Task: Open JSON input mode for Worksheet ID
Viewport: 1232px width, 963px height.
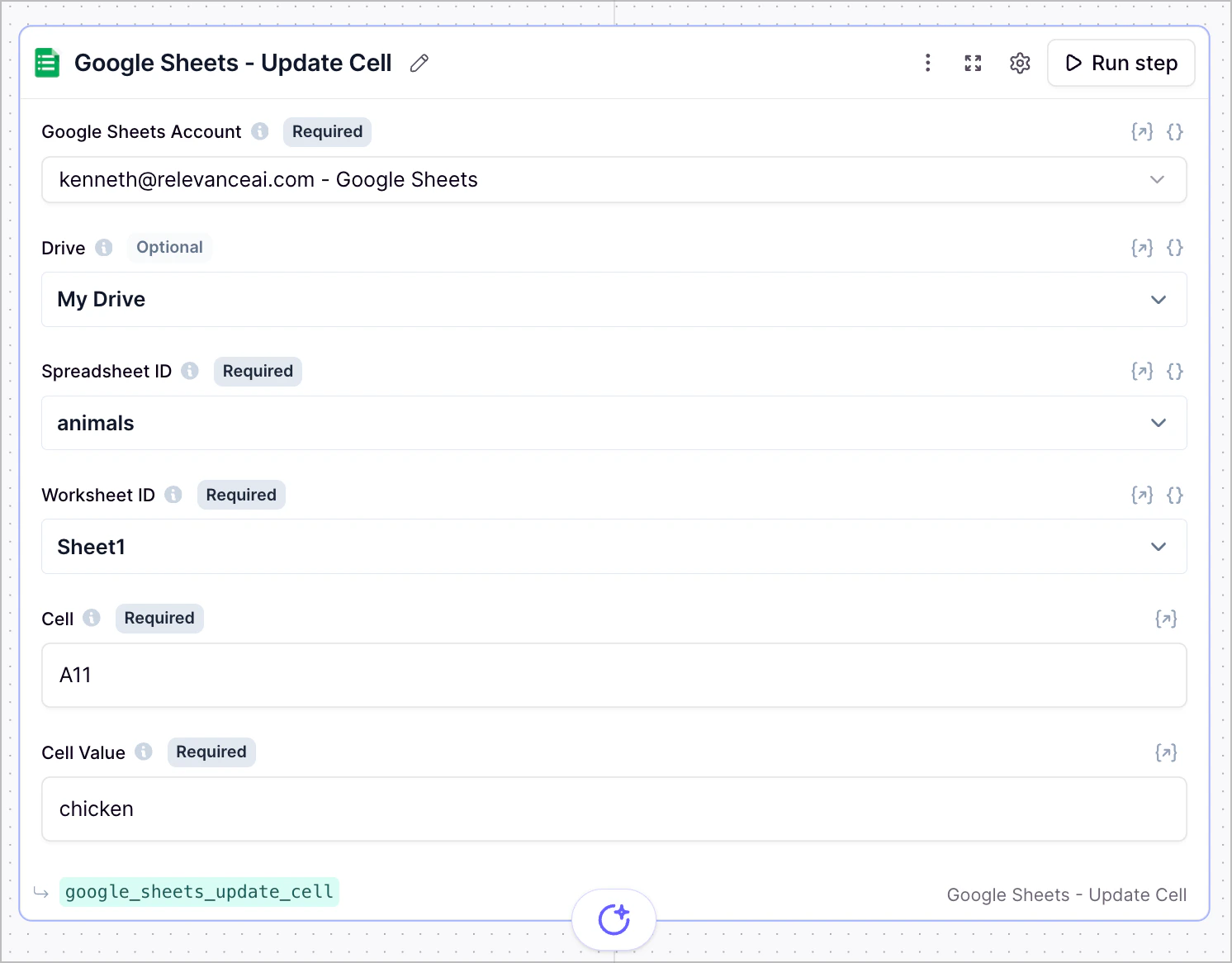Action: tap(1175, 495)
